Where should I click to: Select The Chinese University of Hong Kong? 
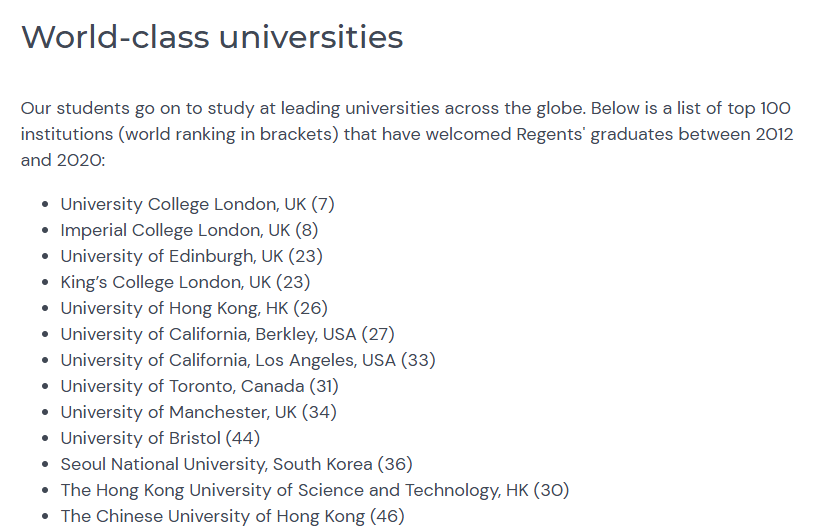click(x=232, y=517)
